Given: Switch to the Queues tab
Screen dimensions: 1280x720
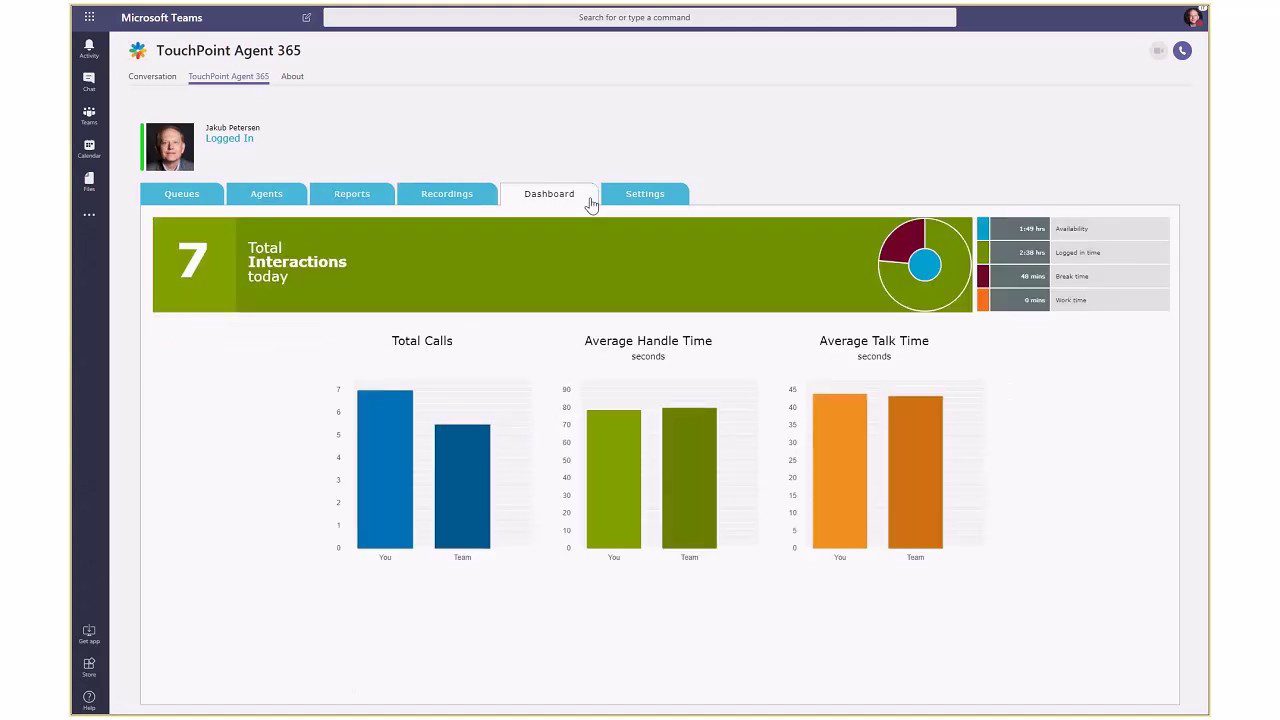Looking at the screenshot, I should pyautogui.click(x=182, y=194).
